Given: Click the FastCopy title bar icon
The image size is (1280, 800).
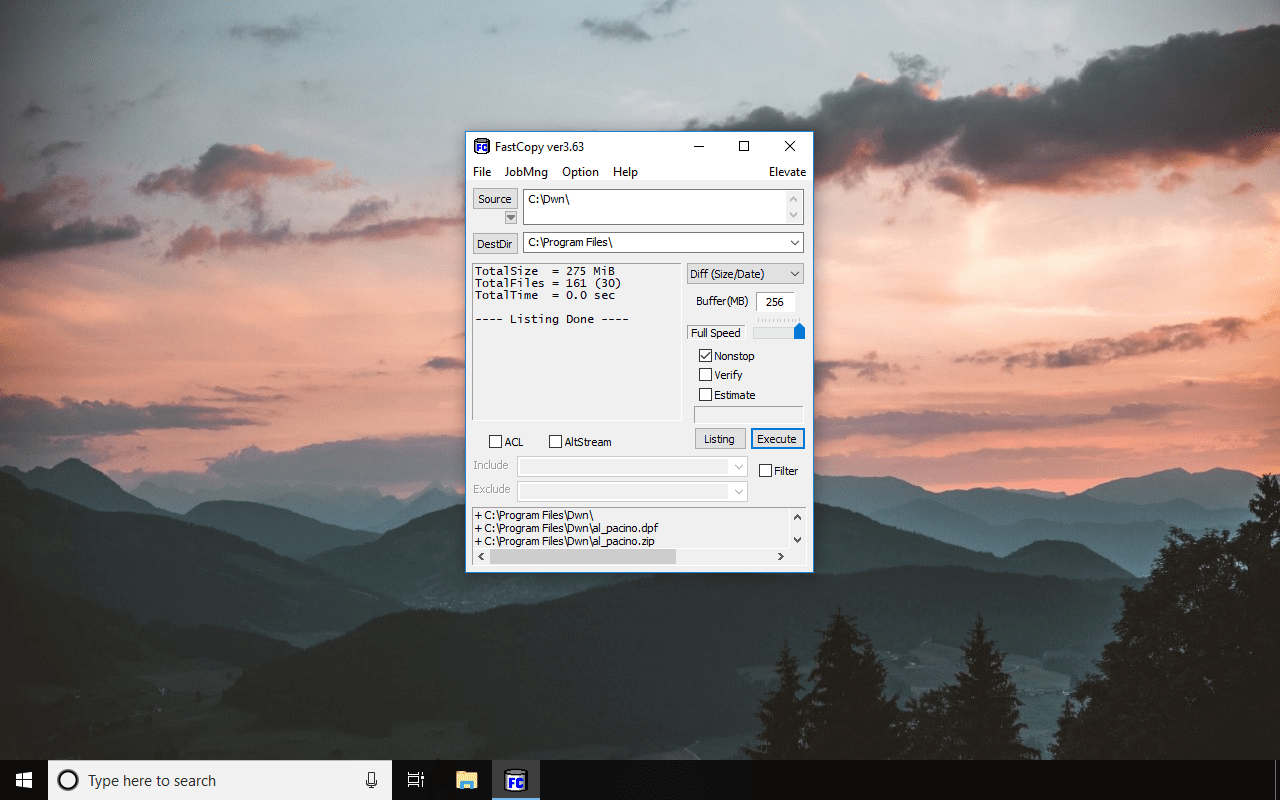Looking at the screenshot, I should [x=482, y=147].
